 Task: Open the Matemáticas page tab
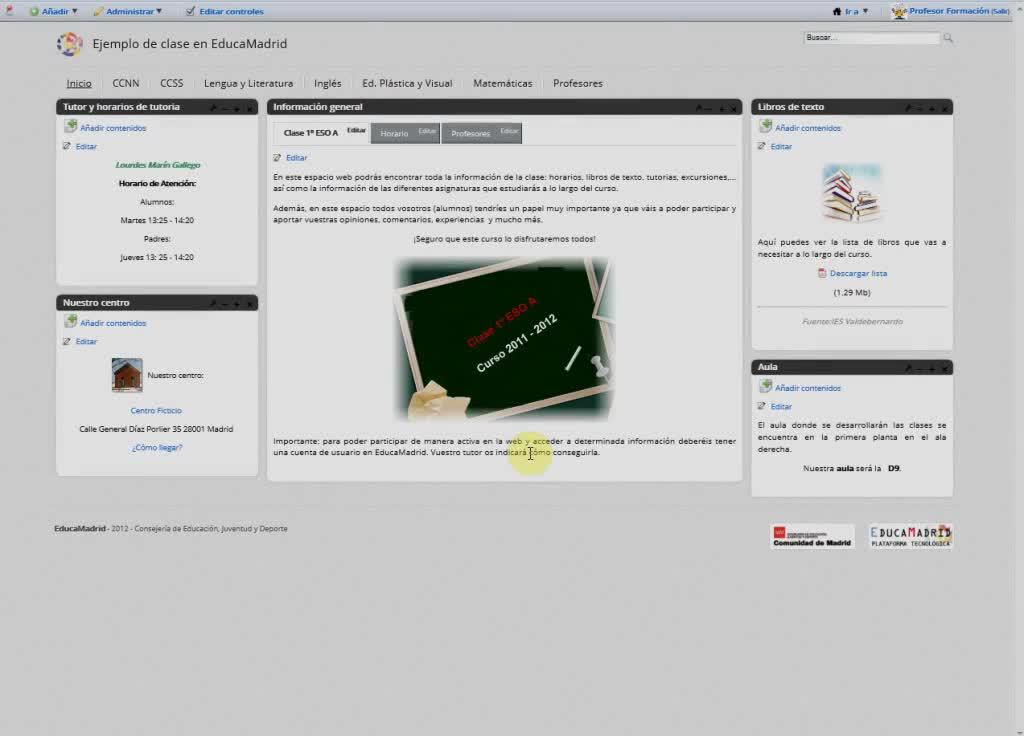502,83
